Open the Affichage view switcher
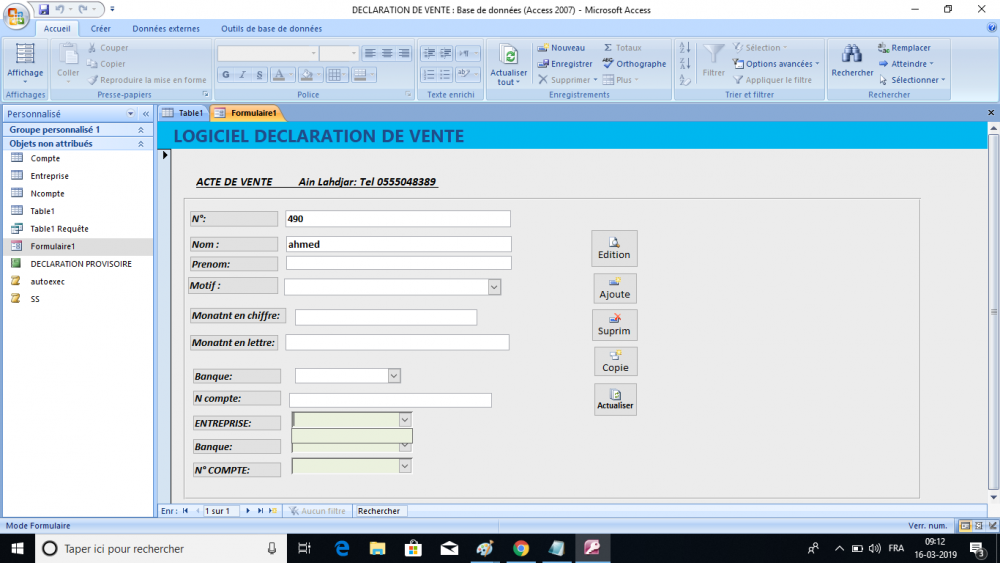This screenshot has width=1000, height=563. click(x=25, y=63)
